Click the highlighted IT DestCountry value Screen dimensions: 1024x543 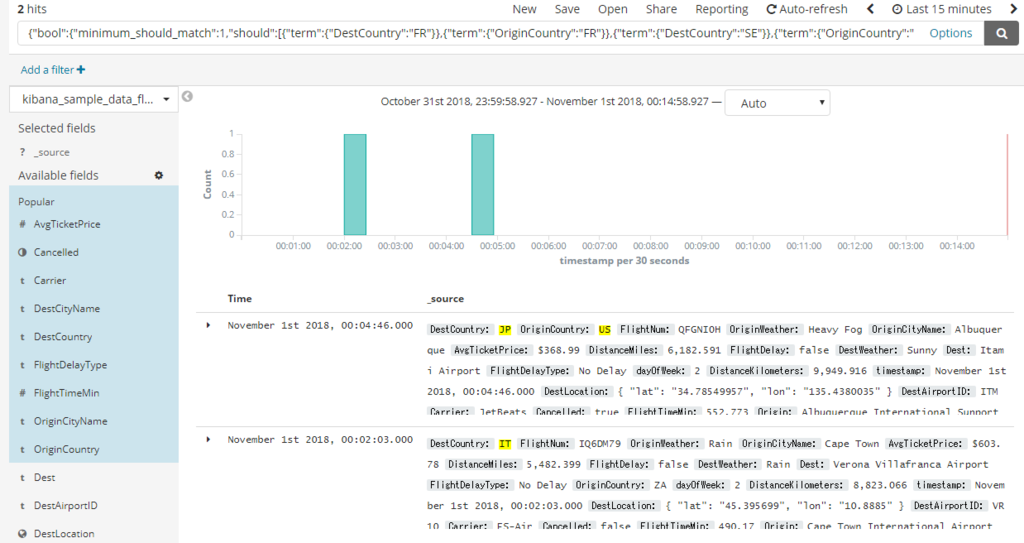click(505, 444)
